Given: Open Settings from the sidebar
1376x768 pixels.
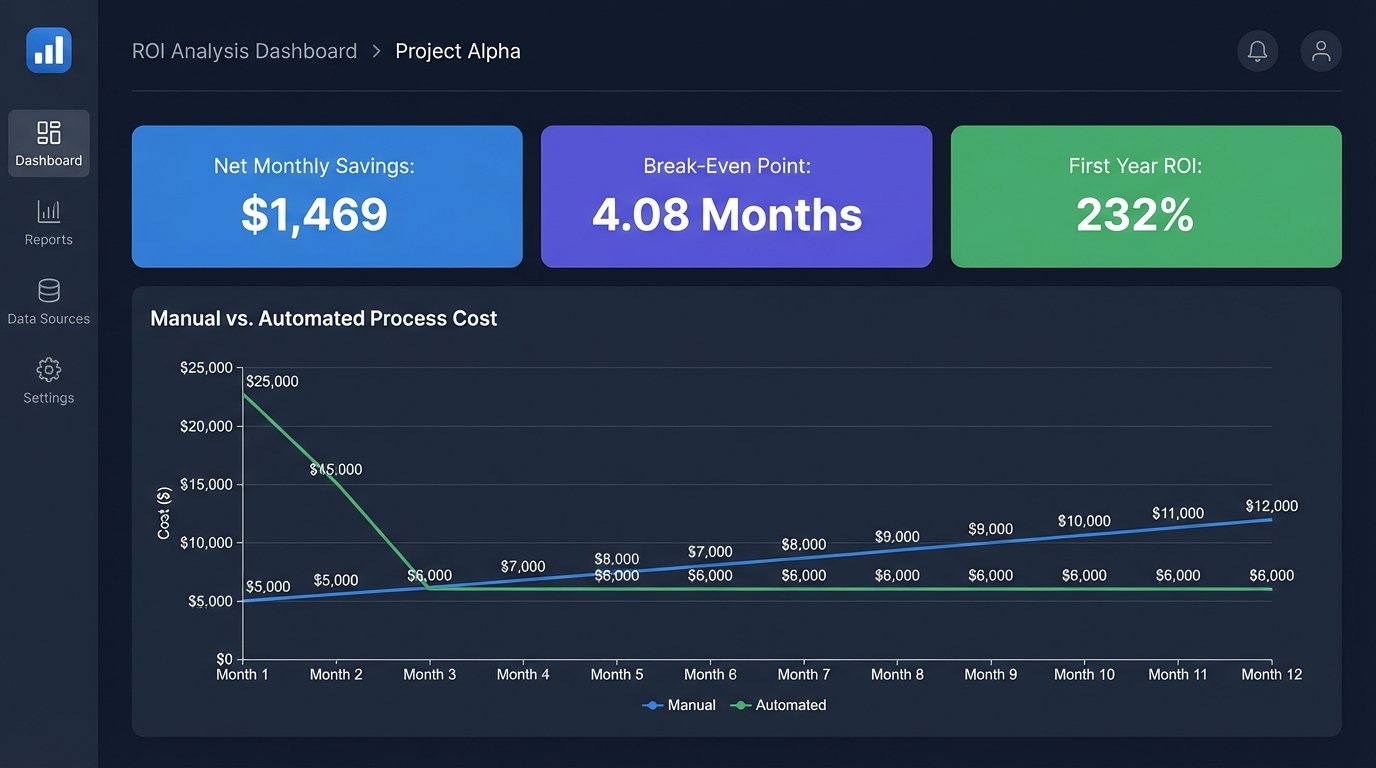Looking at the screenshot, I should click(48, 380).
